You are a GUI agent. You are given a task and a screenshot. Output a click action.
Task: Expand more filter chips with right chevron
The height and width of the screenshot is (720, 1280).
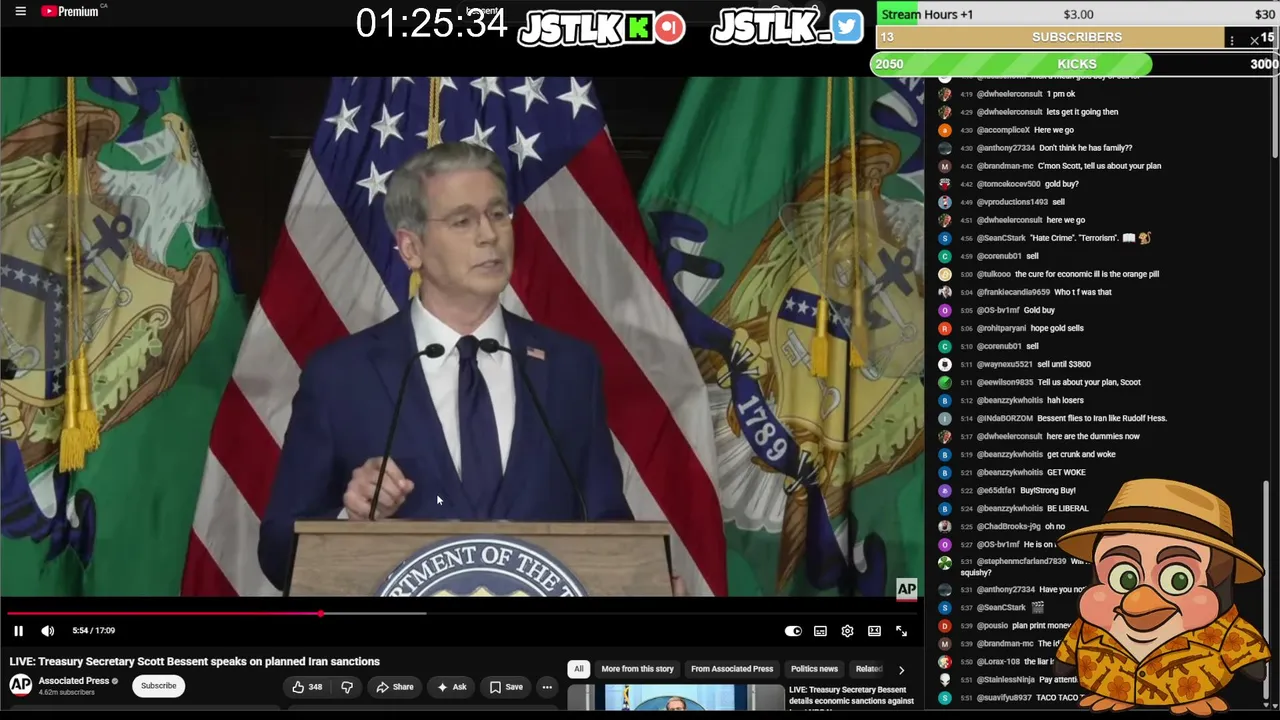pyautogui.click(x=901, y=670)
